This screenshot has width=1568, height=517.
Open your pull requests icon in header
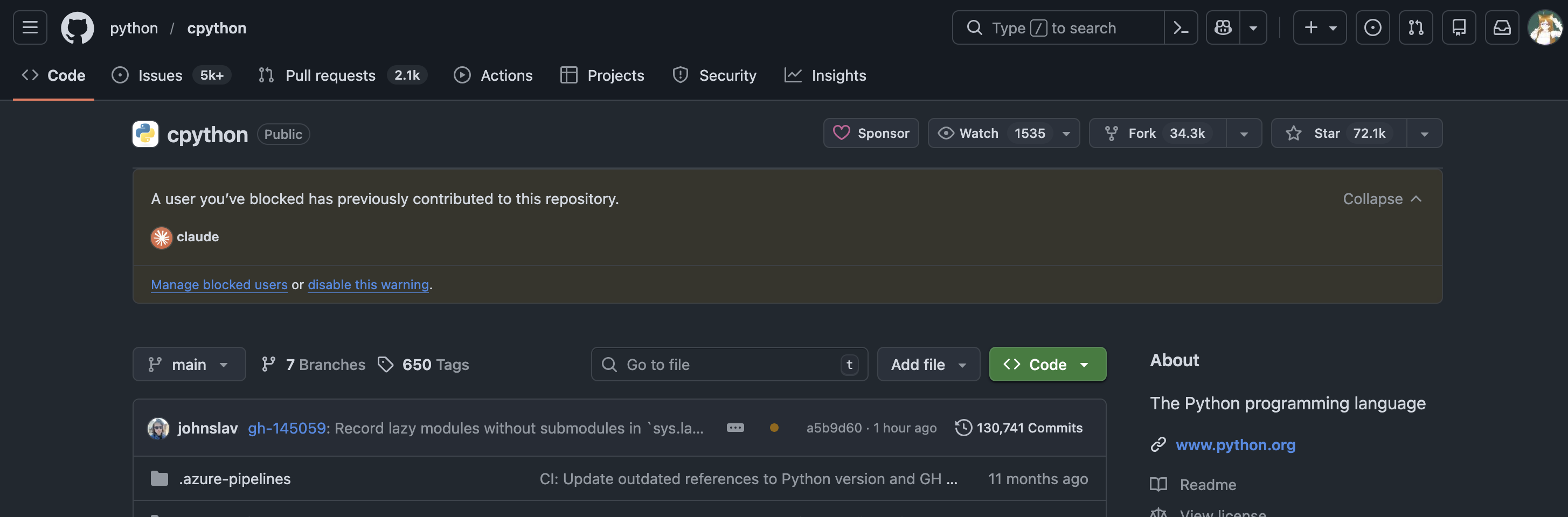pos(1416,27)
